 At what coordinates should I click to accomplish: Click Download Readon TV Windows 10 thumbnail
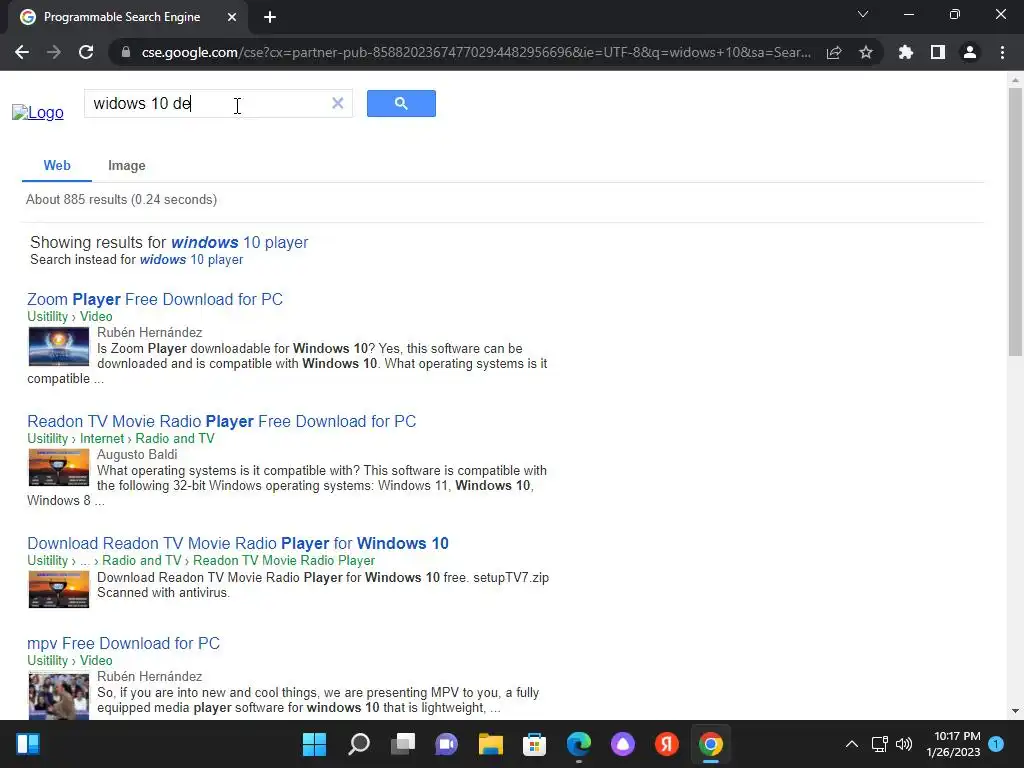coord(59,589)
